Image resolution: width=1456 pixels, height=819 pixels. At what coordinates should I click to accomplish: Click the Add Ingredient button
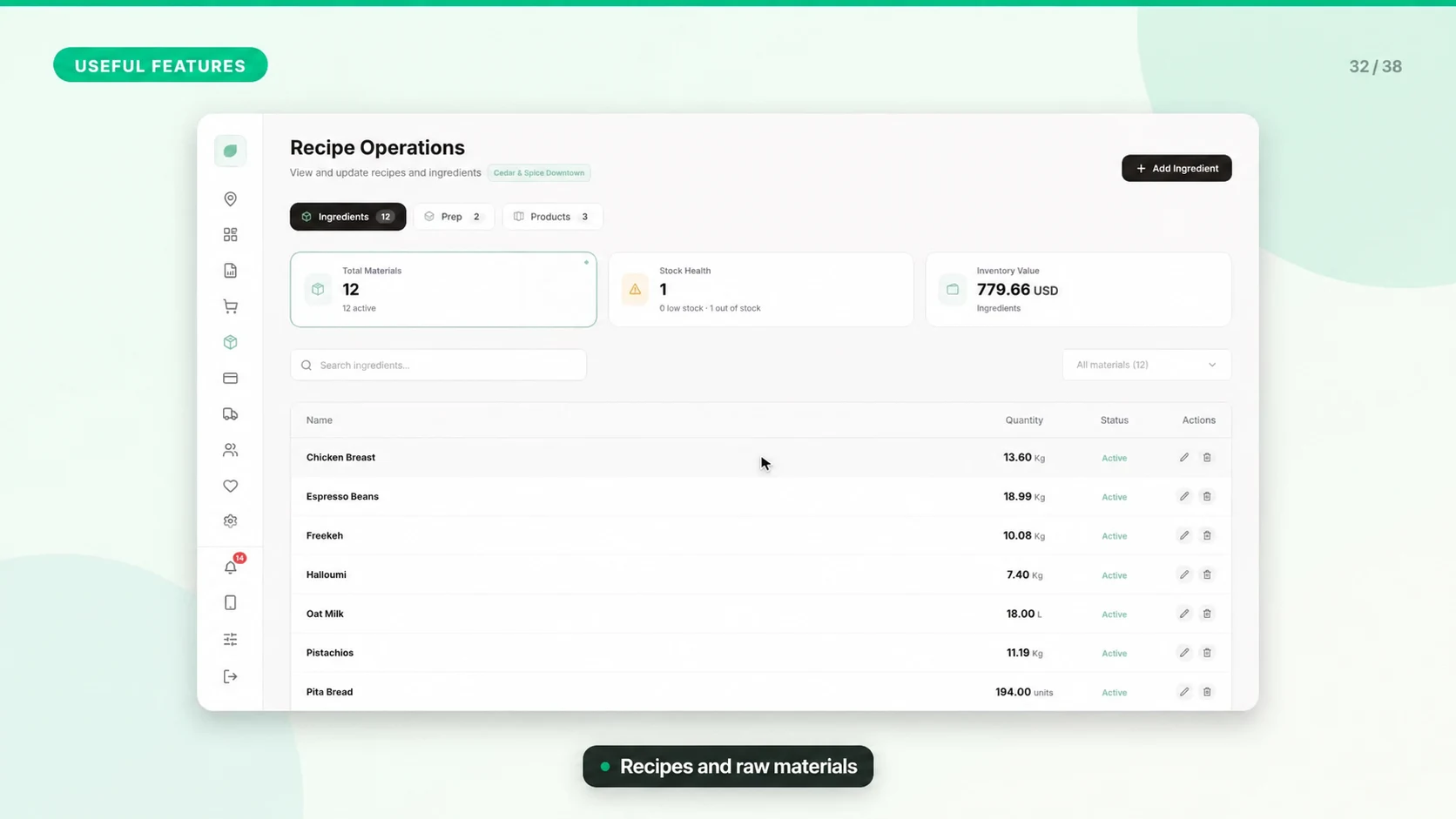1176,168
